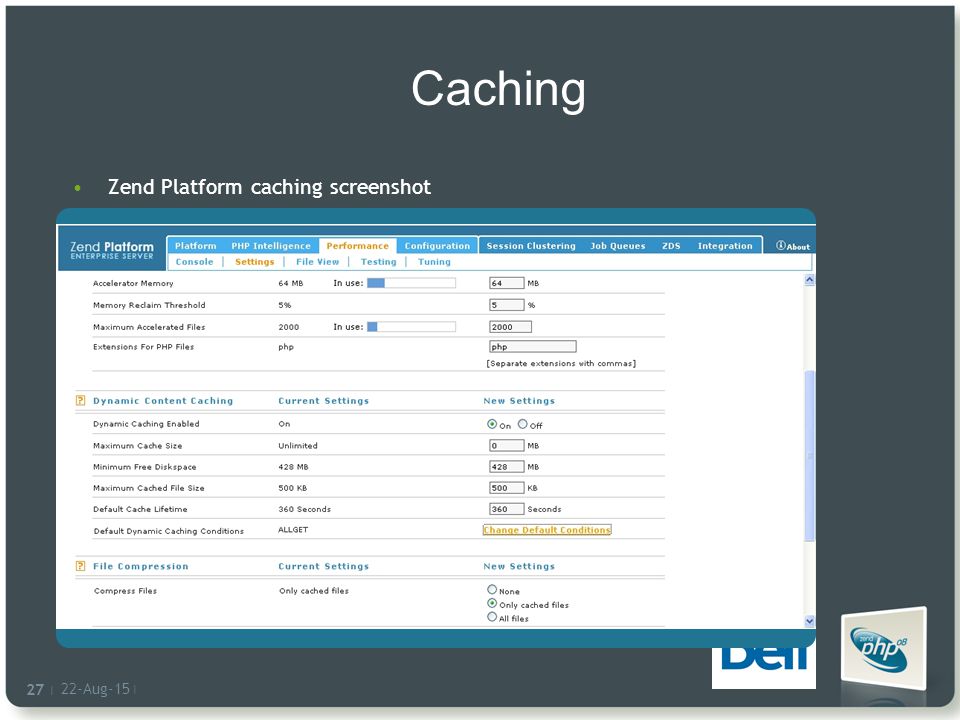960x720 pixels.
Task: Click the Maximum Accelerated Files input field
Action: (511, 326)
